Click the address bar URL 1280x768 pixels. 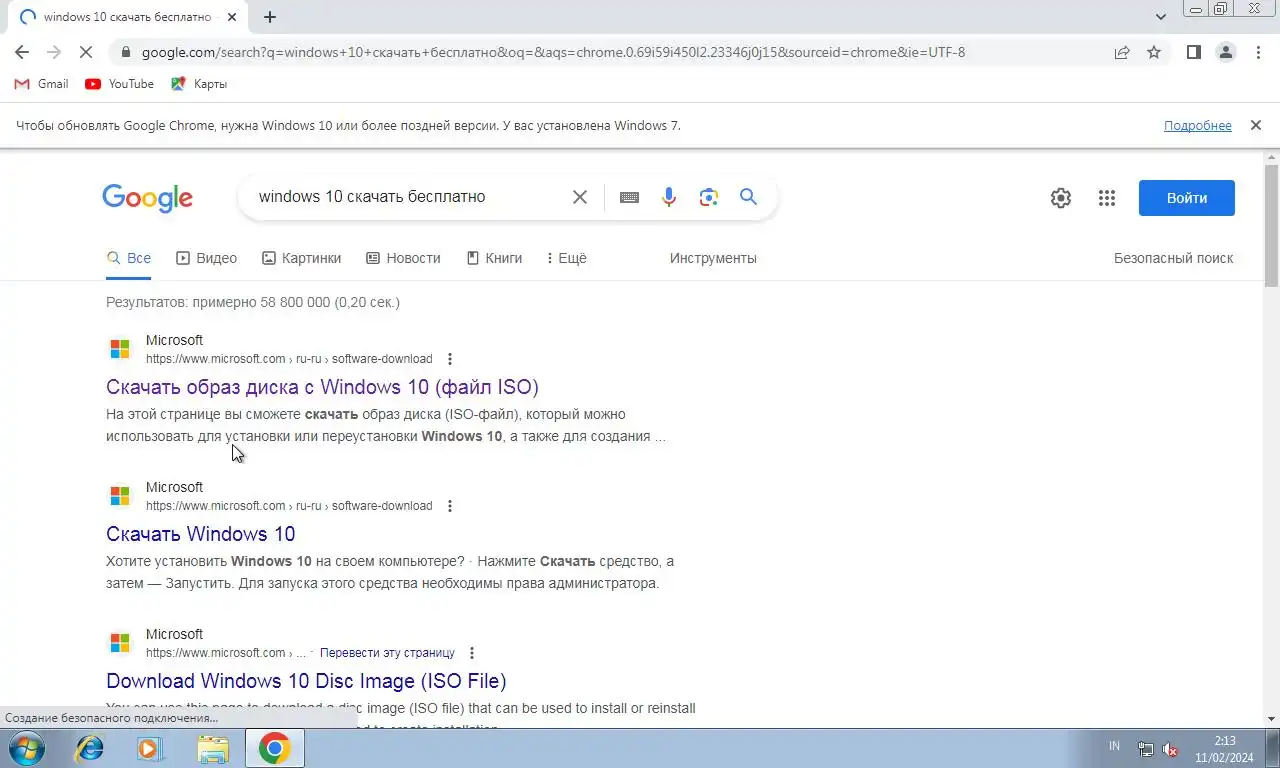(553, 52)
